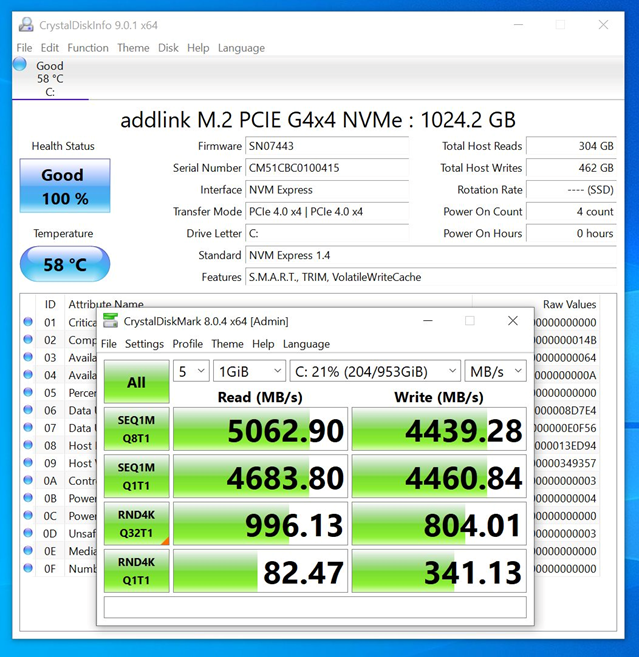Click Total Host Reads value 304 GB

(x=572, y=146)
